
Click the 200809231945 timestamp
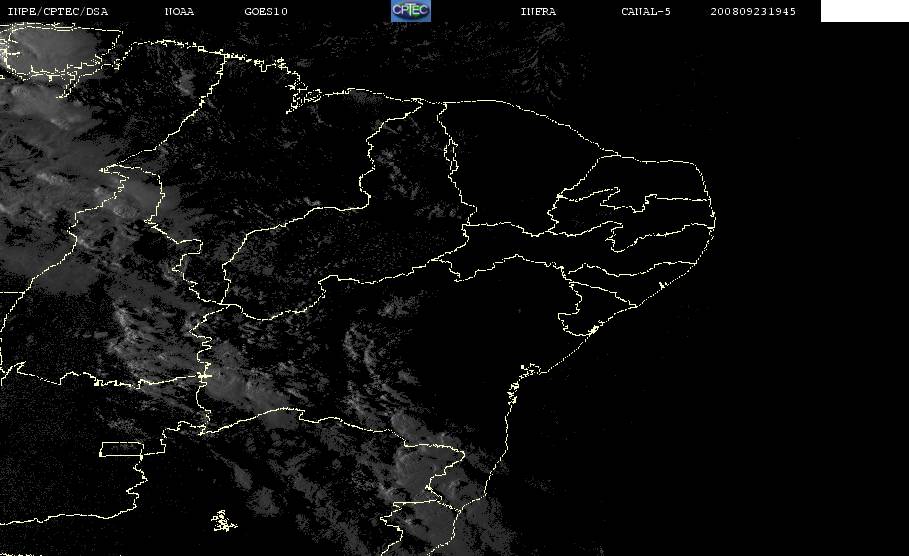pyautogui.click(x=753, y=11)
